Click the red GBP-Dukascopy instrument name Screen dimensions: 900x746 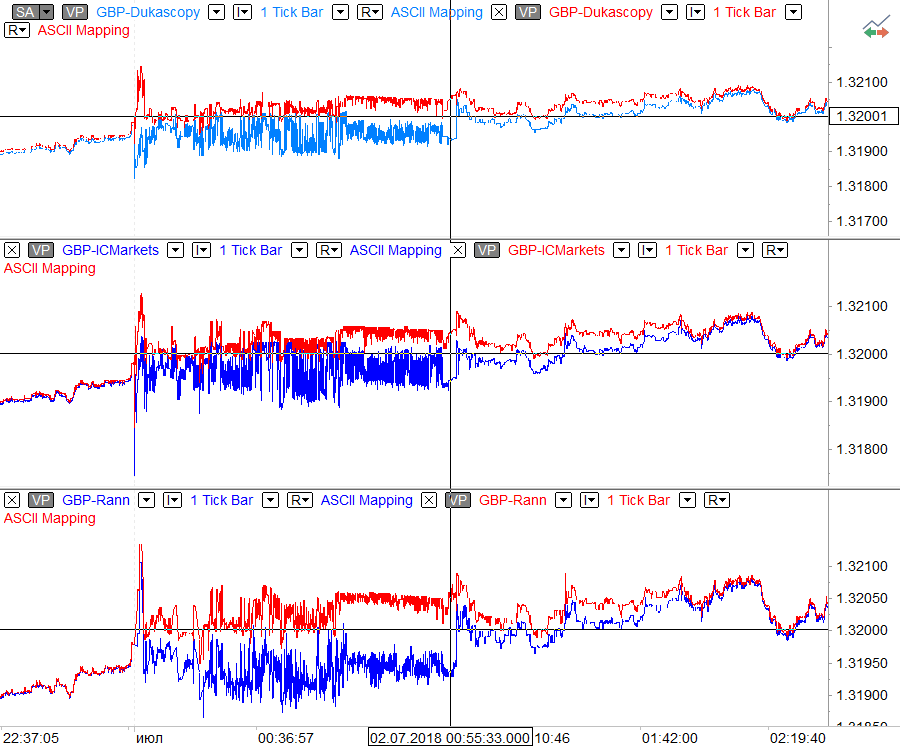[601, 12]
